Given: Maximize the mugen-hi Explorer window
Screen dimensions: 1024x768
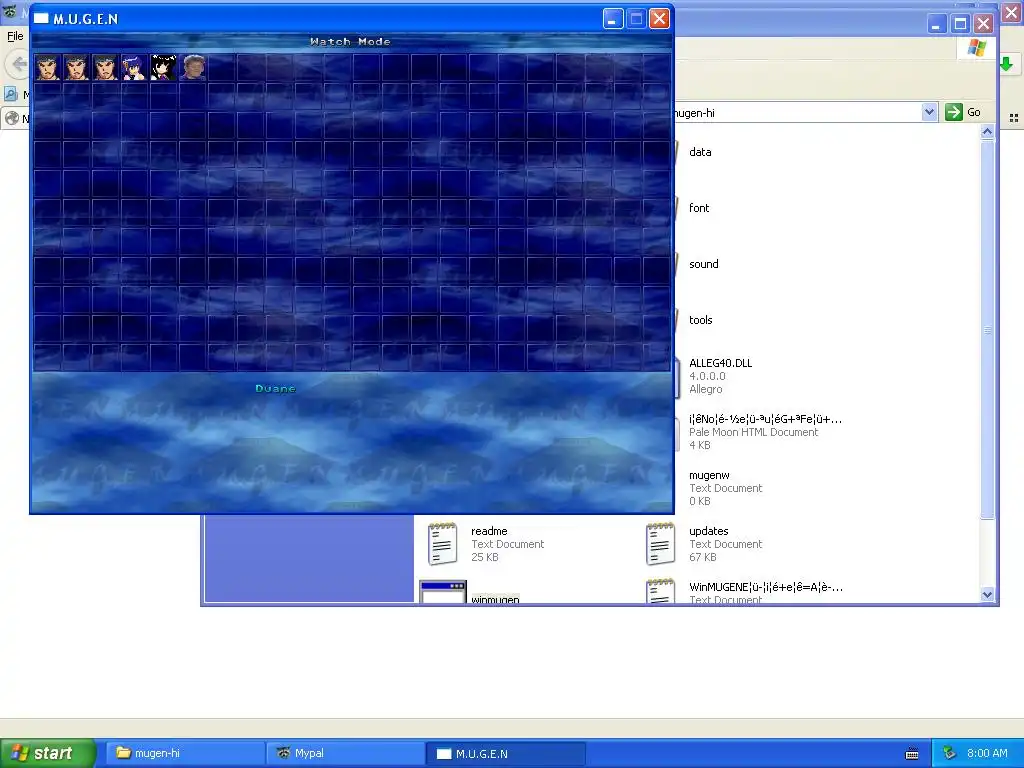Looking at the screenshot, I should point(960,25).
